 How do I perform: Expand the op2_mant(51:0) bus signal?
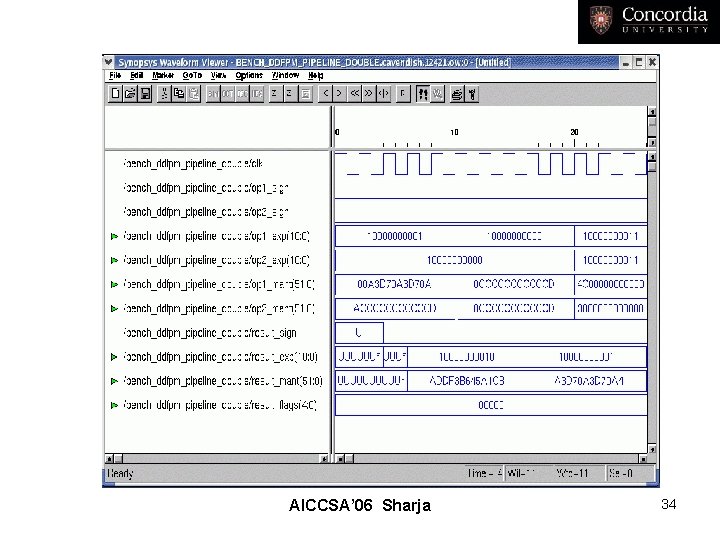click(x=114, y=309)
